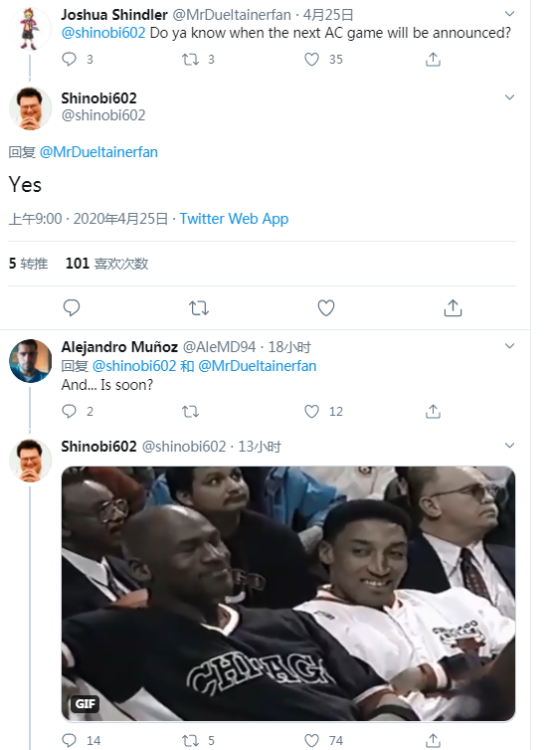Retweet Alejandro Muñoz's reply
Viewport: 550px width, 750px height.
coord(190,411)
